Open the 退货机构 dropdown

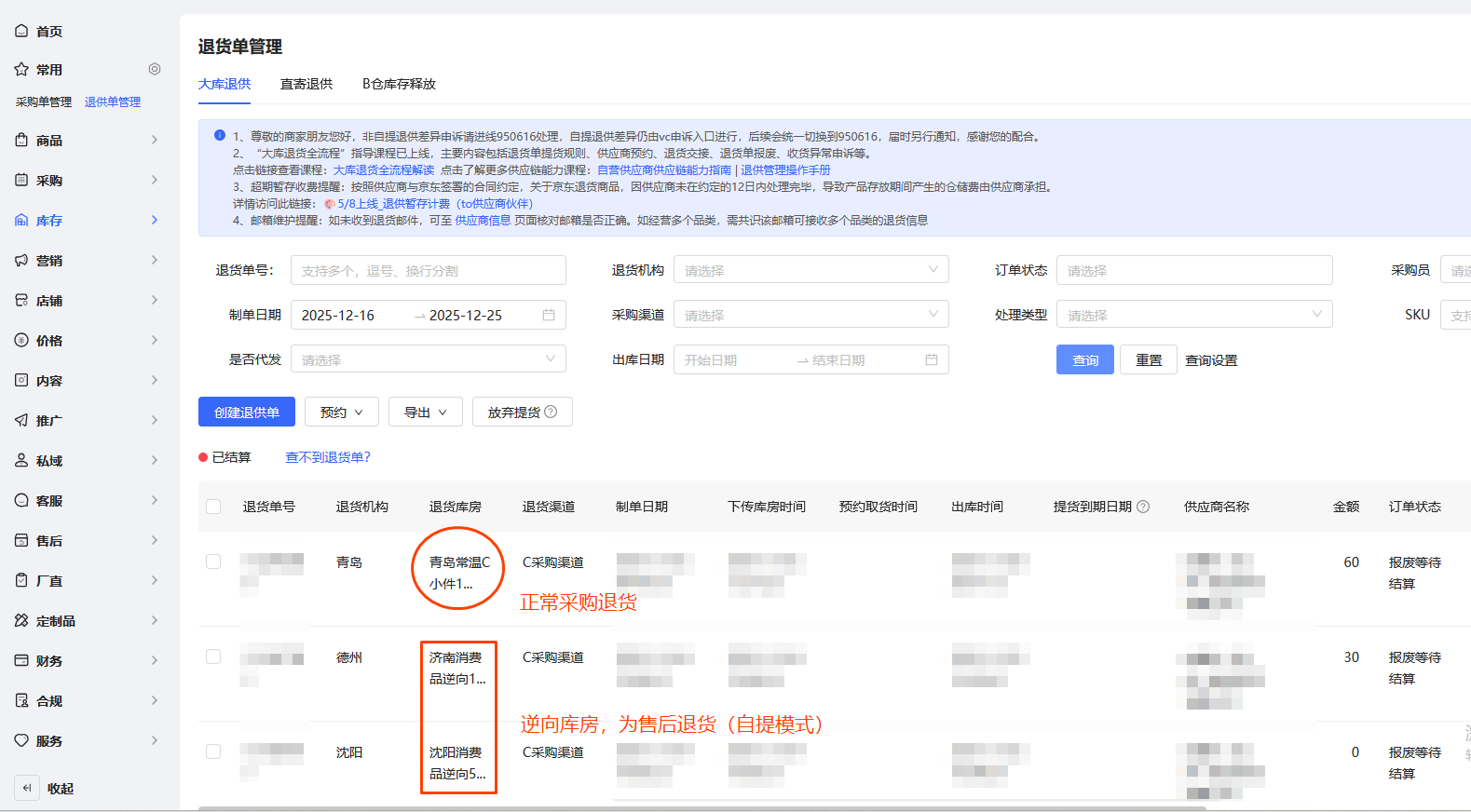point(810,270)
